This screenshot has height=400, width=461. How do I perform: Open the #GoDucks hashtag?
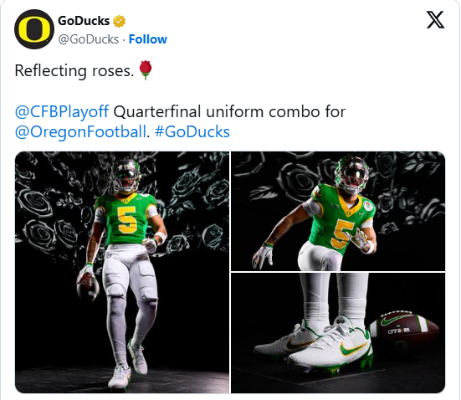(x=192, y=132)
